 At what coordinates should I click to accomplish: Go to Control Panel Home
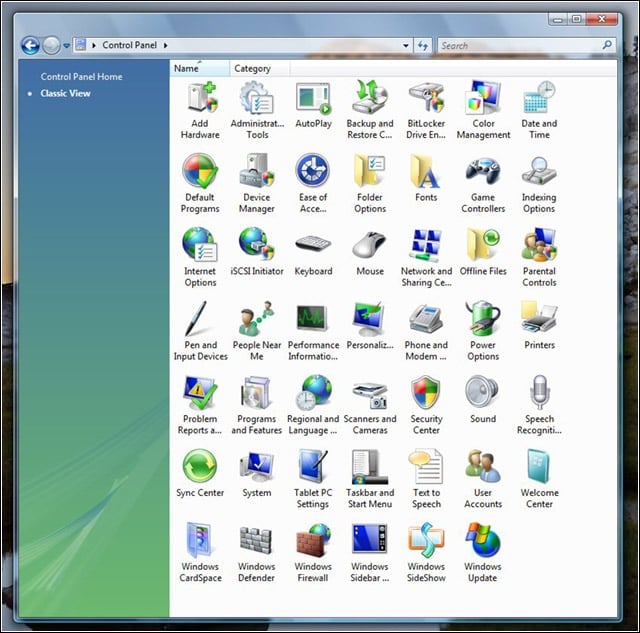81,77
